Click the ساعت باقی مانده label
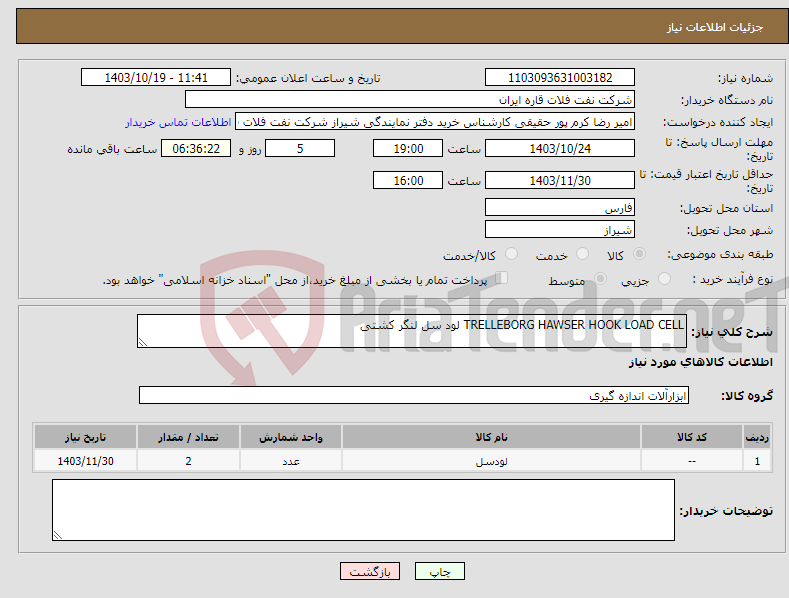Viewport: 789px width, 598px height. click(112, 150)
